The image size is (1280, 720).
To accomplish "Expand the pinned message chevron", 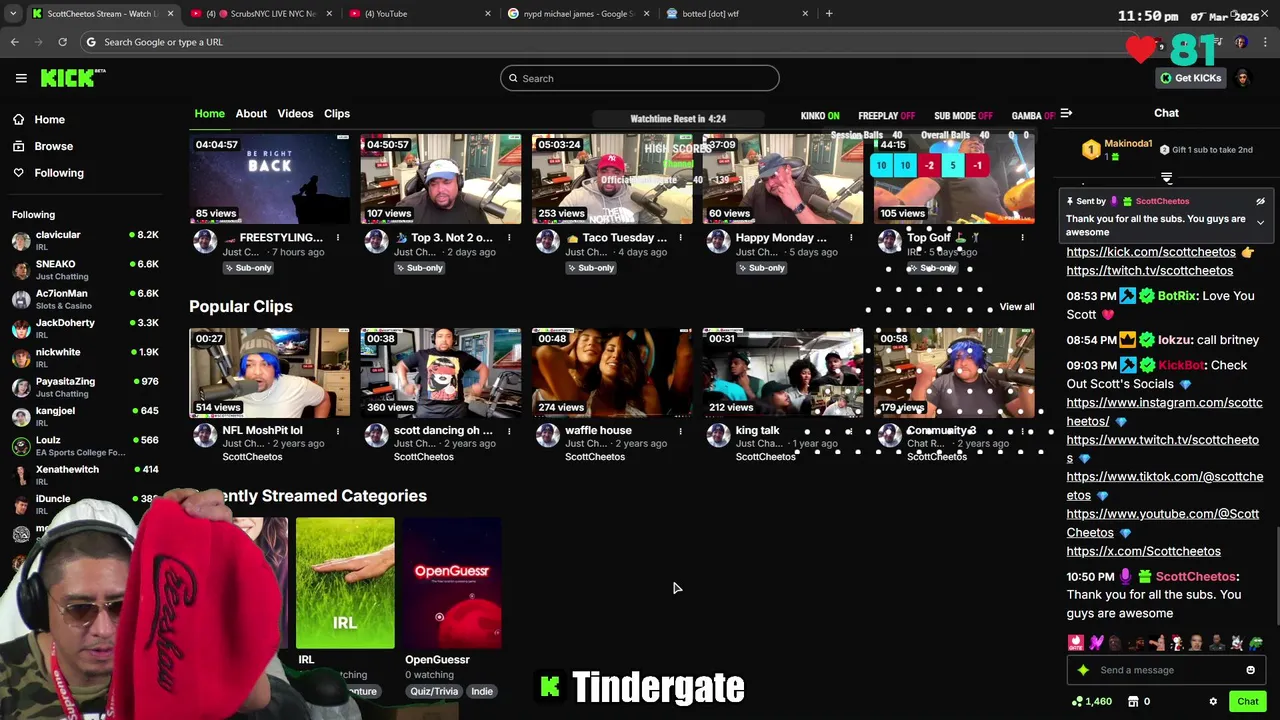I will click(x=1260, y=222).
